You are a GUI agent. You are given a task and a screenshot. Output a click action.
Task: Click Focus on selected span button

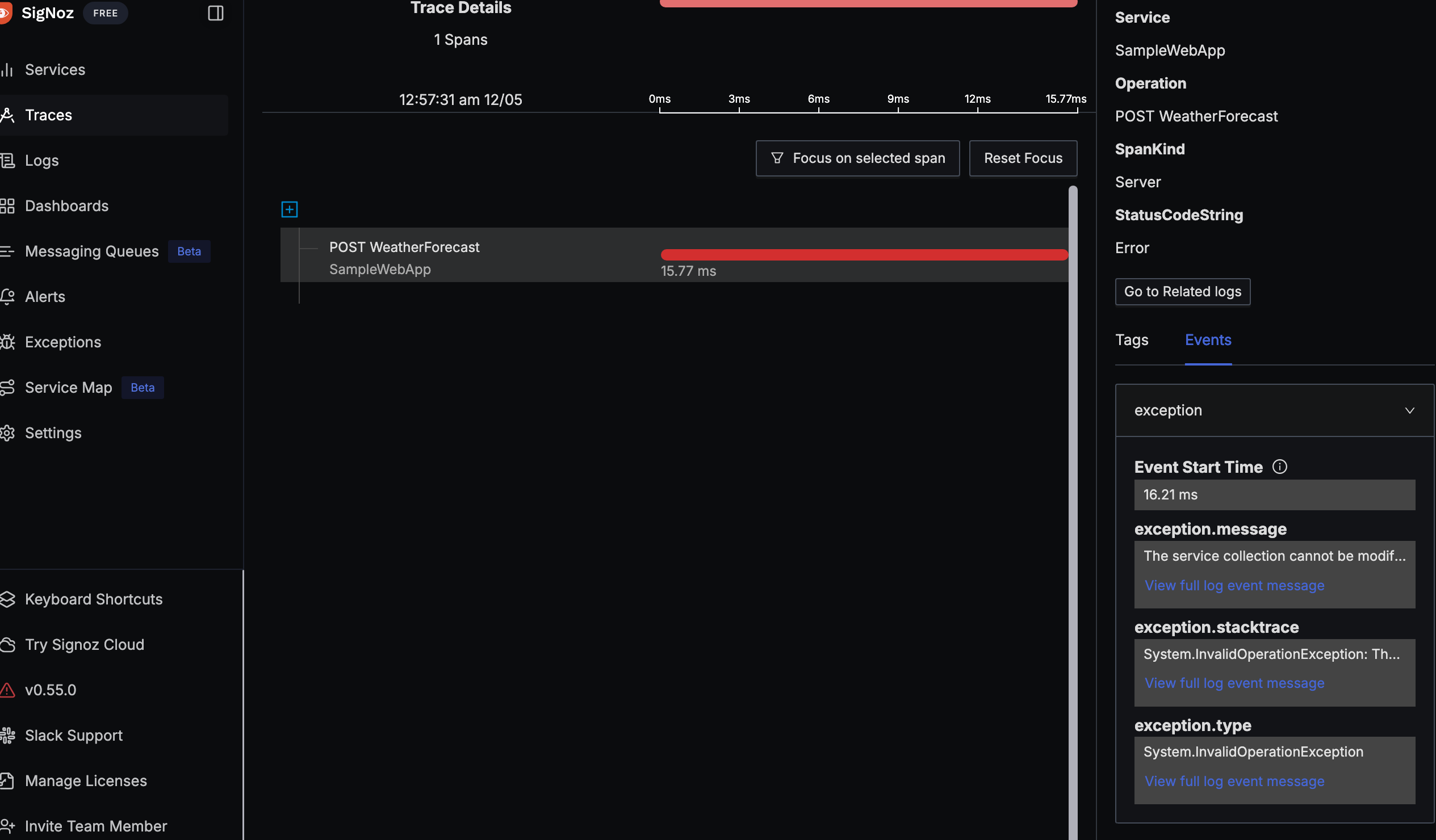pos(857,158)
